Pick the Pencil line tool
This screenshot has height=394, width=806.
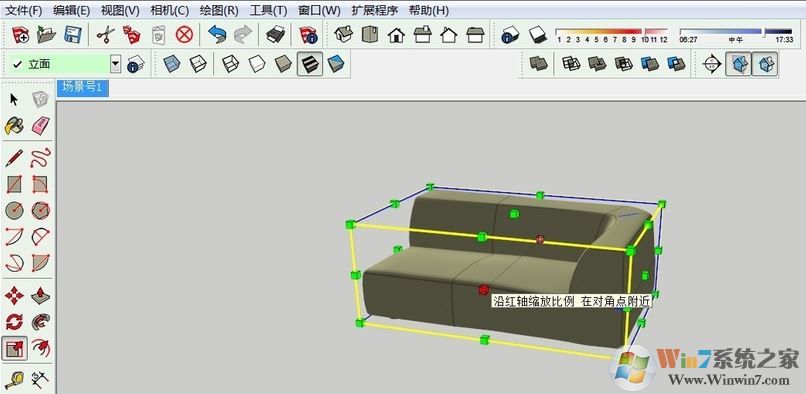click(14, 157)
